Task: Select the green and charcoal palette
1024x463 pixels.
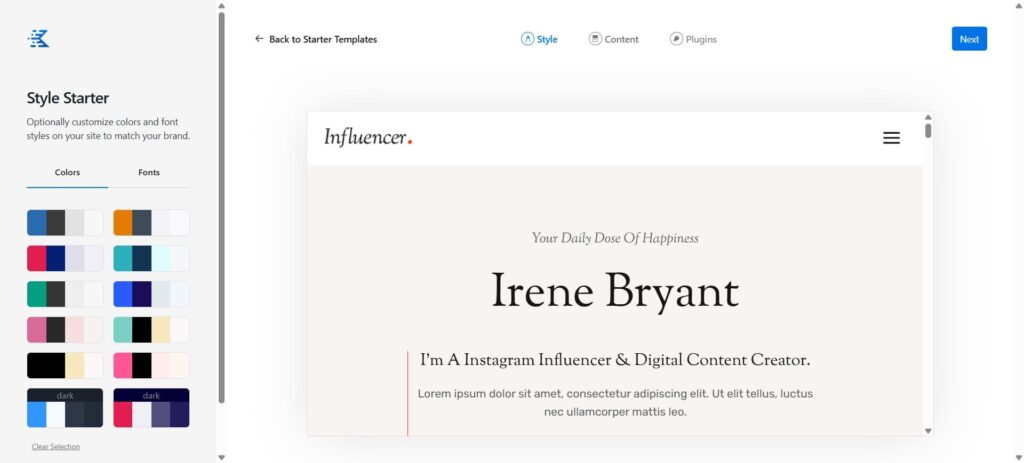Action: coord(65,294)
